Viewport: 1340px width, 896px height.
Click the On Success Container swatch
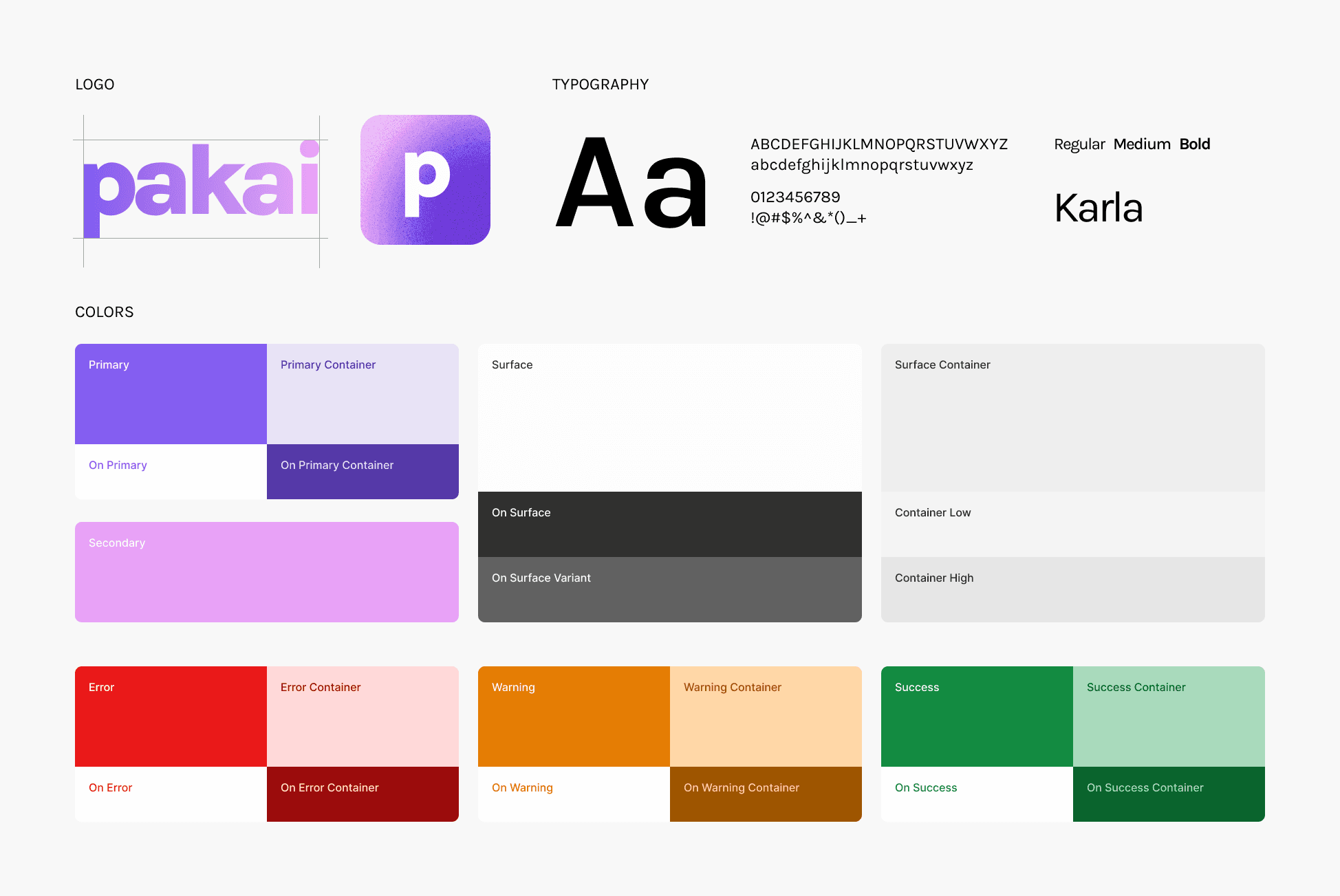tap(1169, 794)
